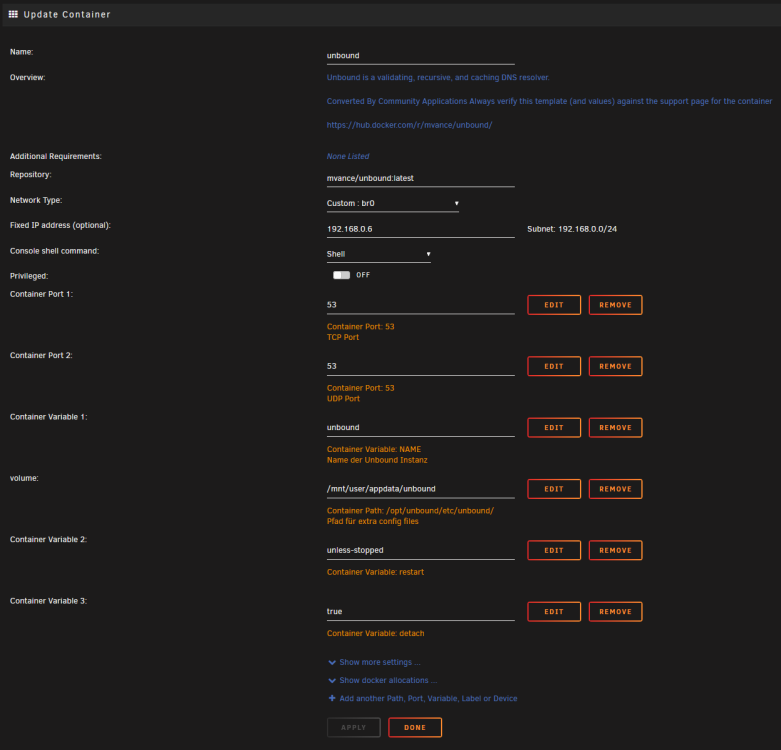781x750 pixels.
Task: Edit the volume path entry
Action: click(554, 489)
